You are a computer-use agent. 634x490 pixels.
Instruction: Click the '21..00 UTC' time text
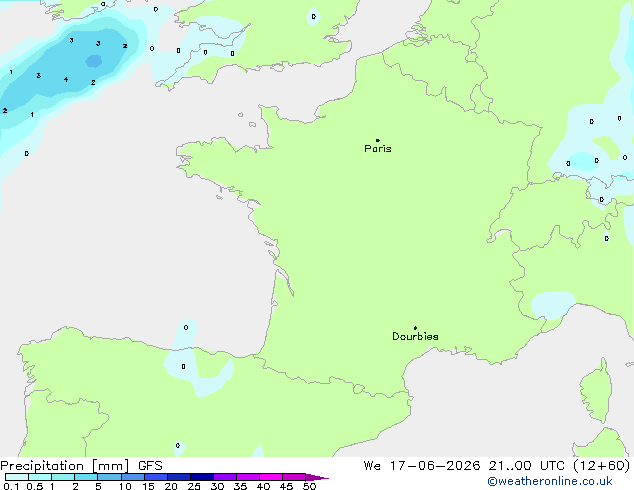[526, 466]
